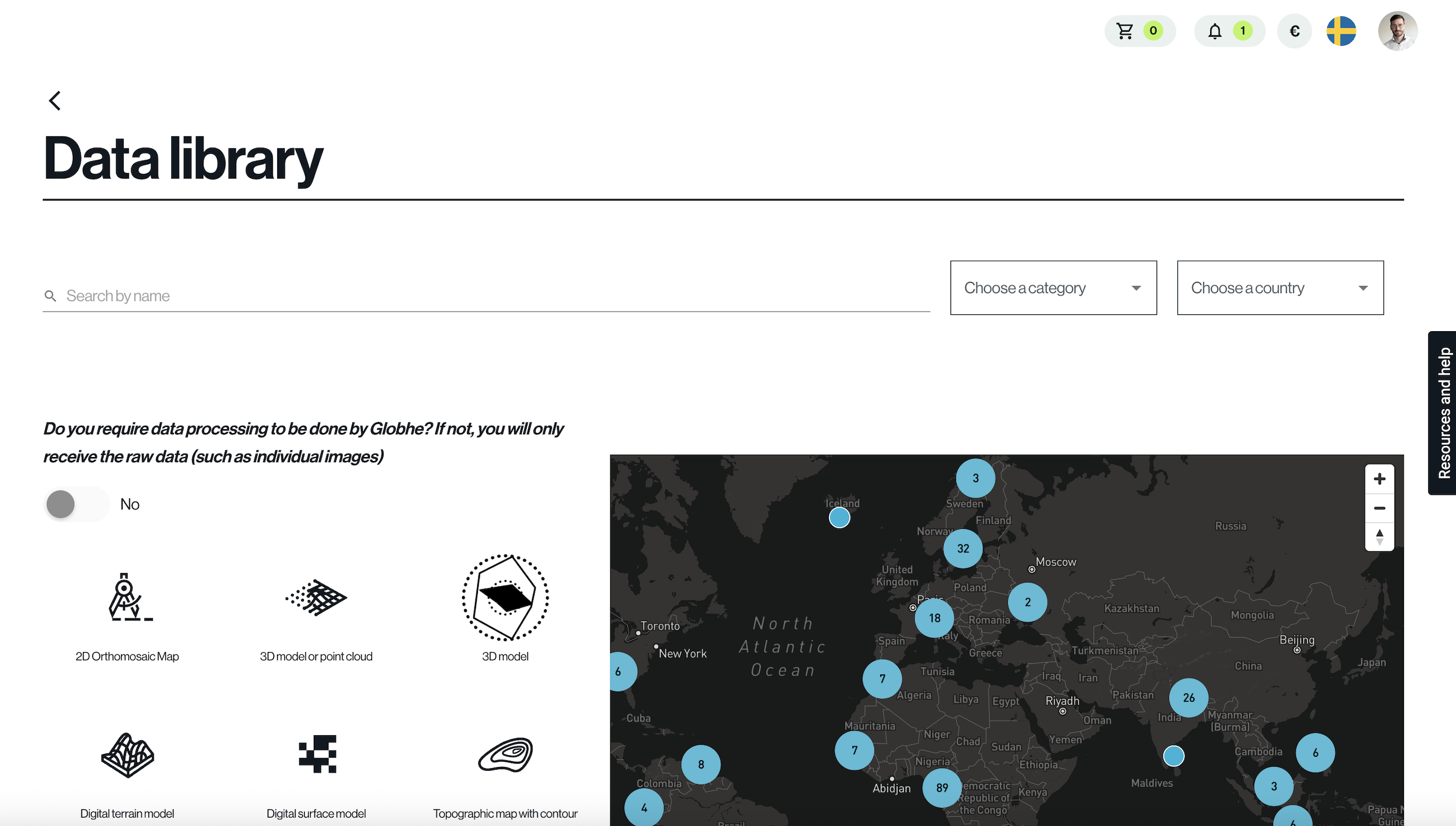Select the Digital terrain model icon
This screenshot has width=1456, height=826.
127,755
